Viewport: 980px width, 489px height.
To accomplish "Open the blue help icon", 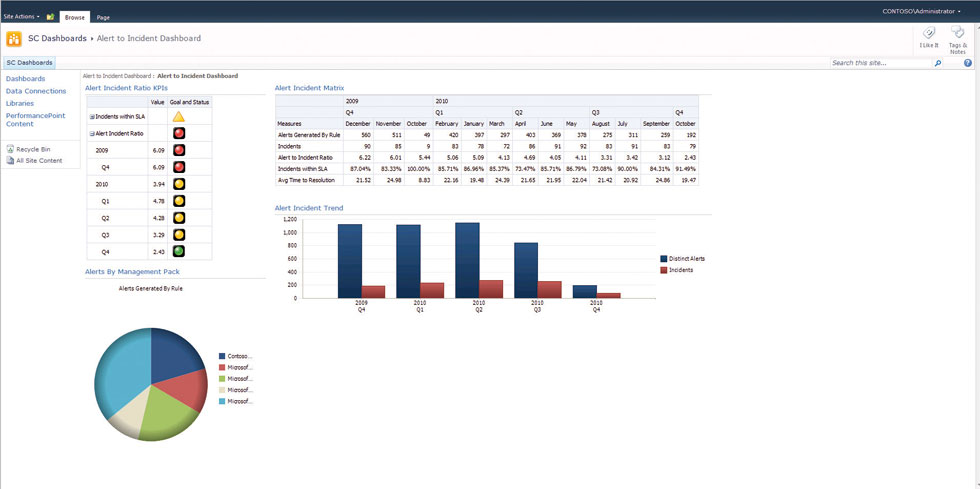I will tap(968, 63).
